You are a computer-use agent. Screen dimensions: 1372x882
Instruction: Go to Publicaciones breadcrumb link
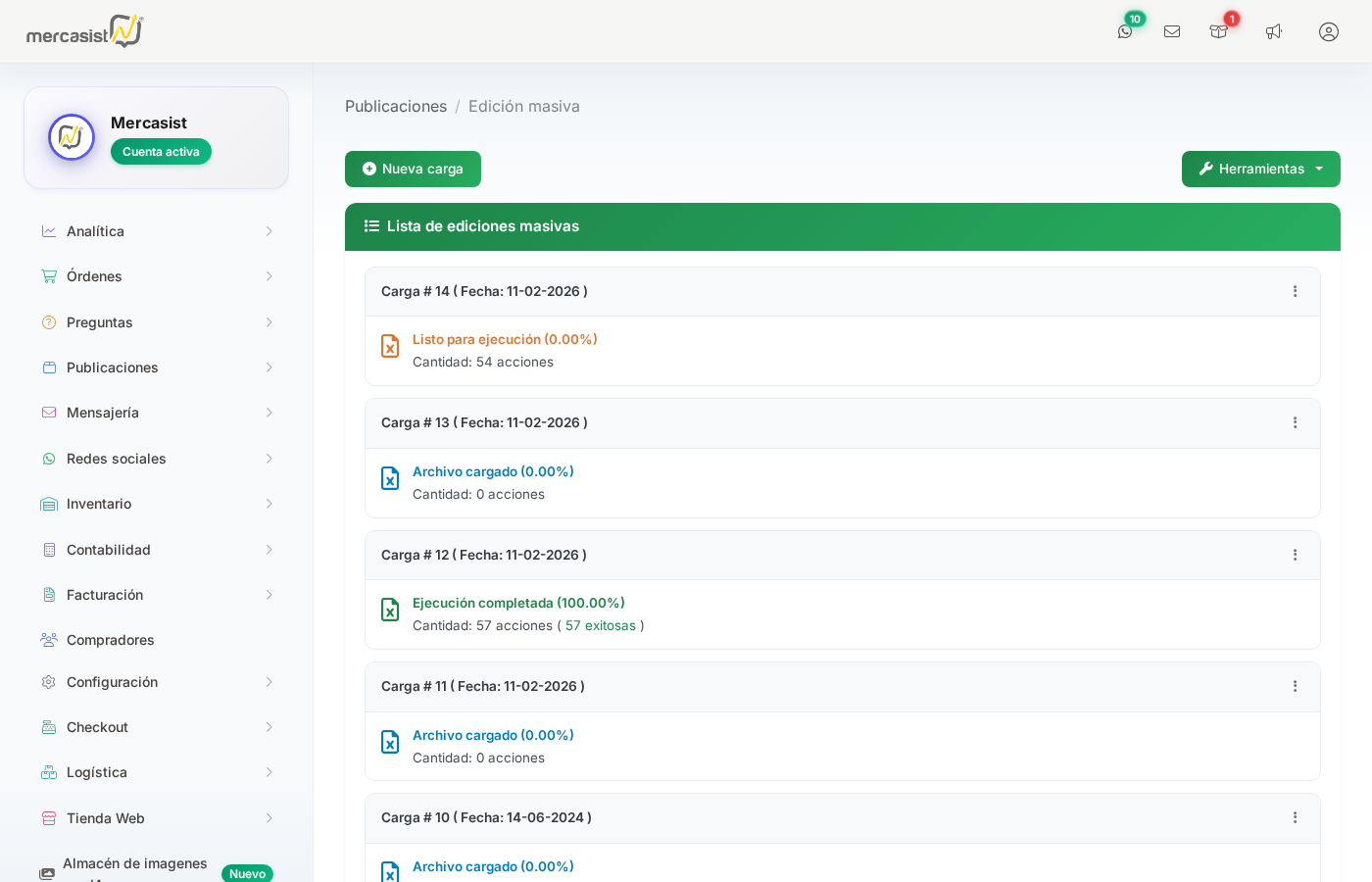(x=396, y=106)
